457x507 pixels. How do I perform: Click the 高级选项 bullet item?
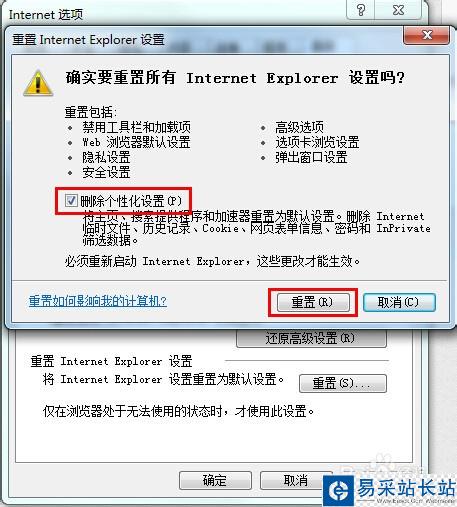click(x=299, y=127)
